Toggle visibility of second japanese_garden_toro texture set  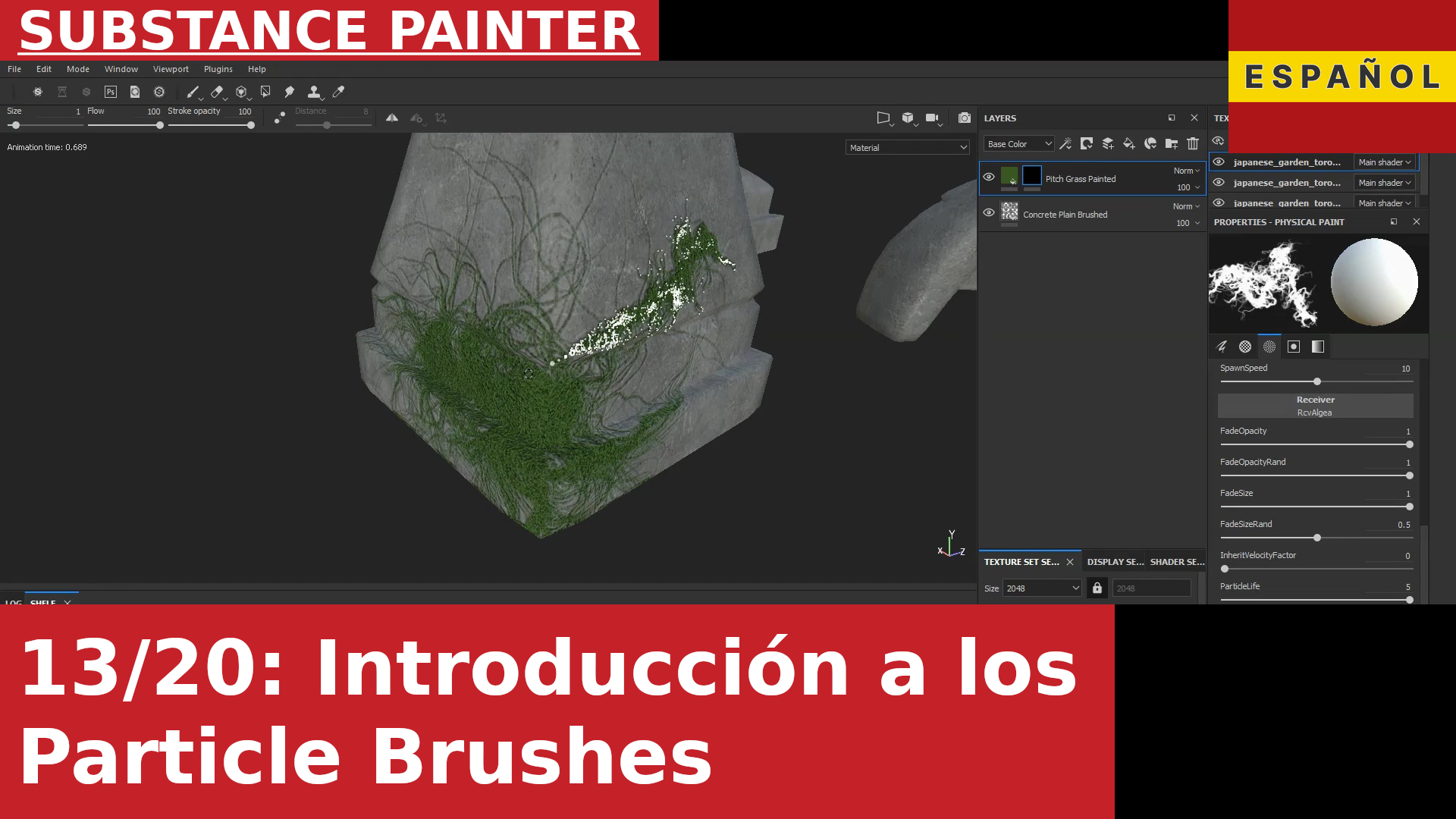point(1219,182)
